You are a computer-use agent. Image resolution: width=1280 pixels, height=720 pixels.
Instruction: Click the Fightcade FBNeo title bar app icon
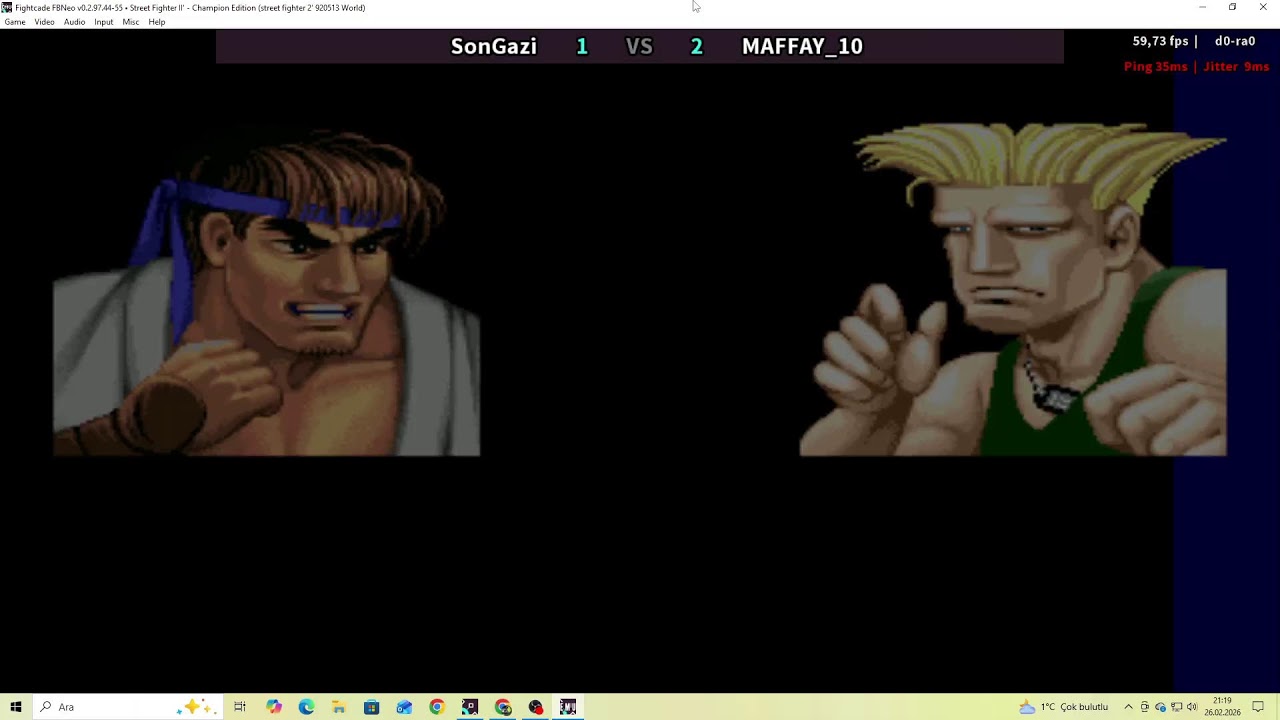tap(7, 7)
